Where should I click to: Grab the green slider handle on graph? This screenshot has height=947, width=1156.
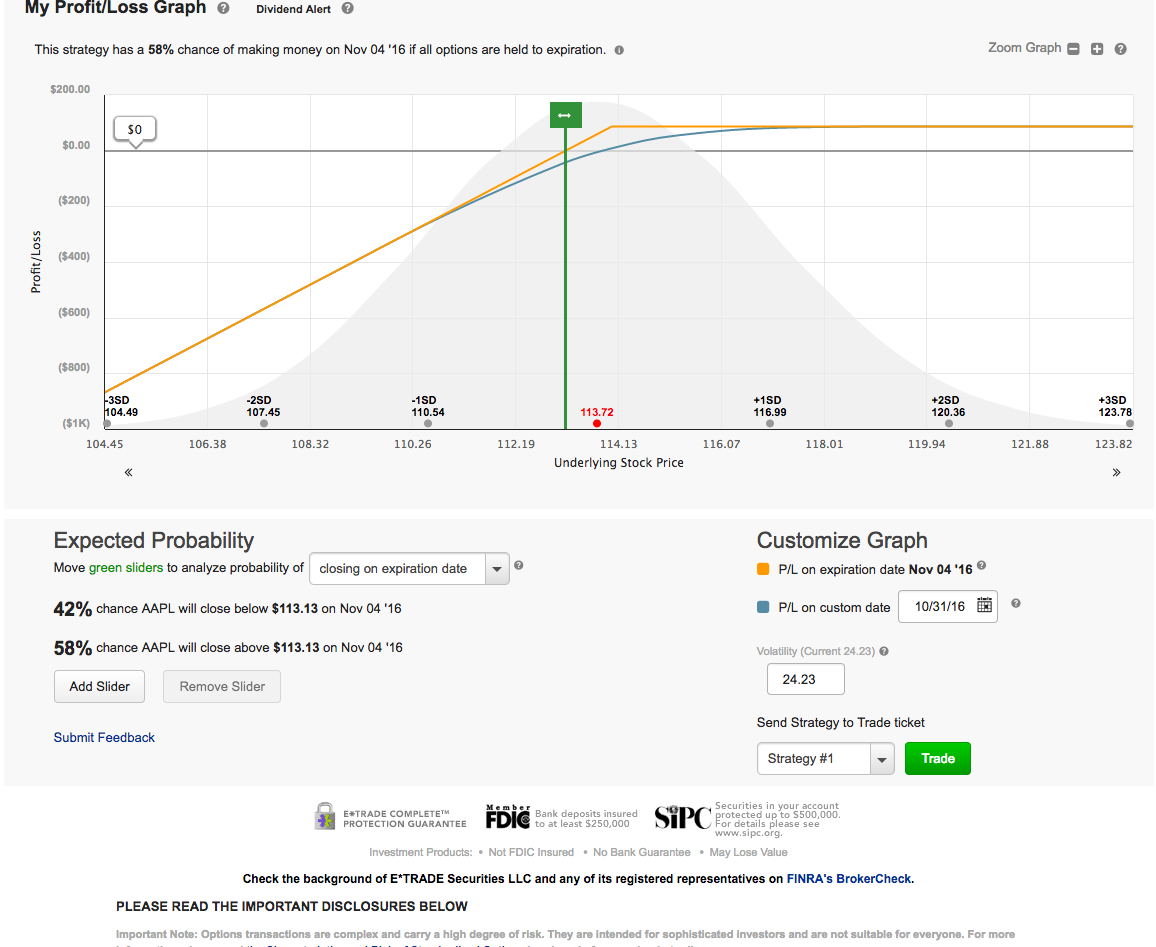[565, 115]
